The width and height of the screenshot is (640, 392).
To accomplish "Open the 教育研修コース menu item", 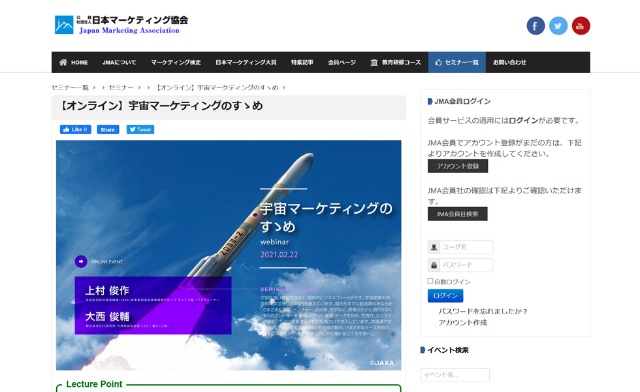I will pyautogui.click(x=396, y=62).
